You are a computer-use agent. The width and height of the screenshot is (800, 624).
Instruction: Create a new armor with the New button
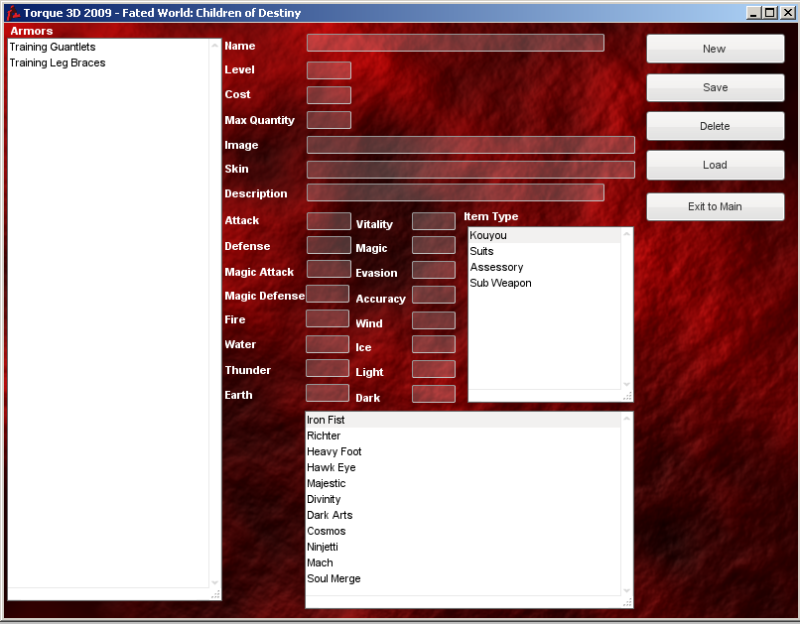click(714, 48)
